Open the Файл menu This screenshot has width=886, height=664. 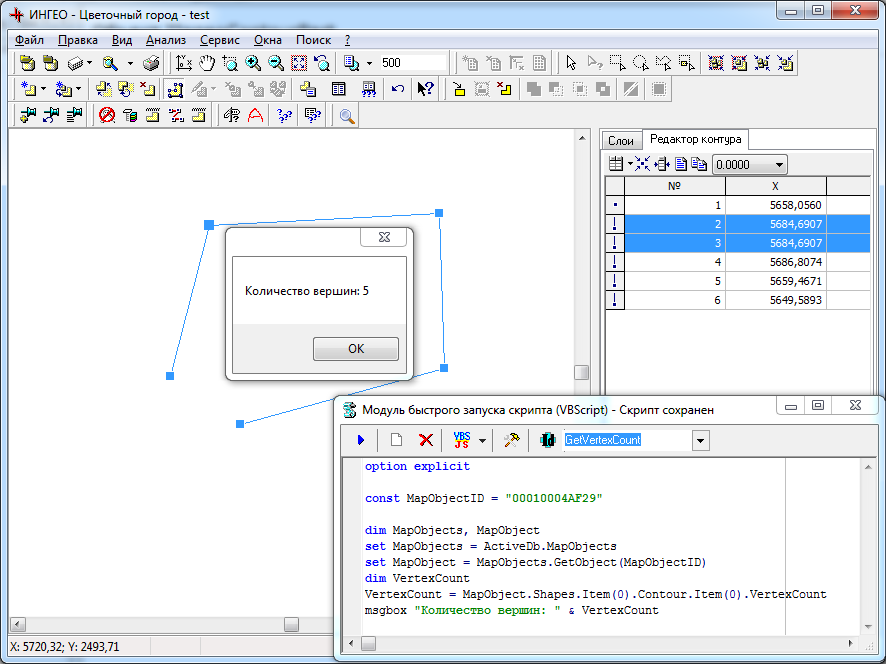coord(29,40)
